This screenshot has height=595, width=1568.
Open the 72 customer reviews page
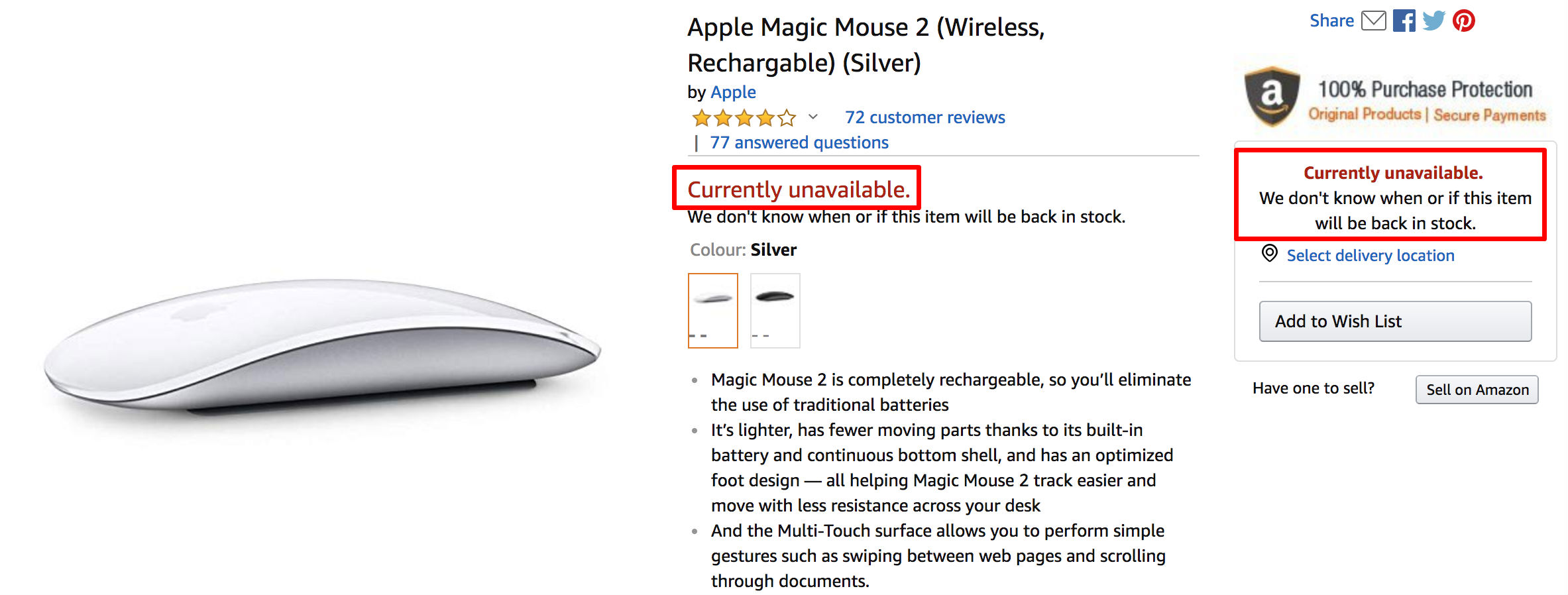pyautogui.click(x=924, y=117)
